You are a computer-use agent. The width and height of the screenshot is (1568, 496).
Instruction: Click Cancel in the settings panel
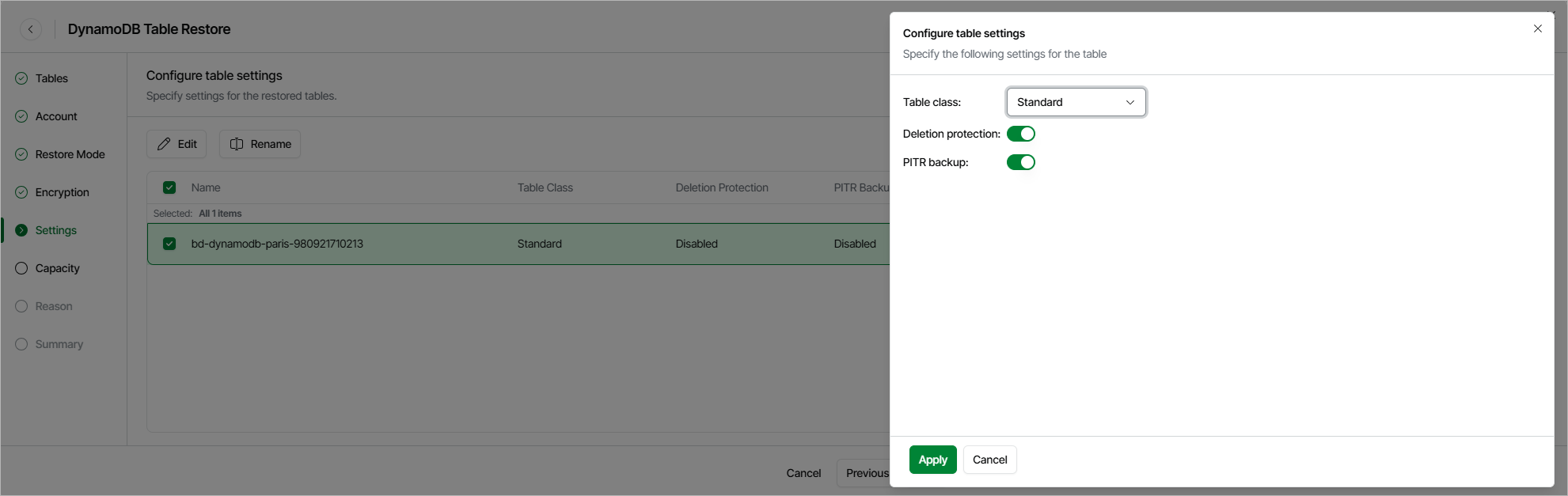[x=989, y=460]
